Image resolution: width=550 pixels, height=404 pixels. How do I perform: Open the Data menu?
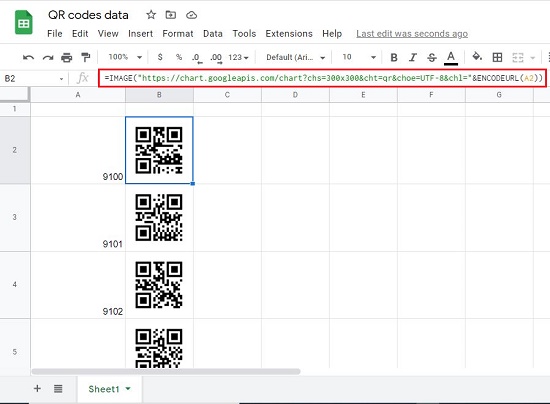tap(213, 34)
